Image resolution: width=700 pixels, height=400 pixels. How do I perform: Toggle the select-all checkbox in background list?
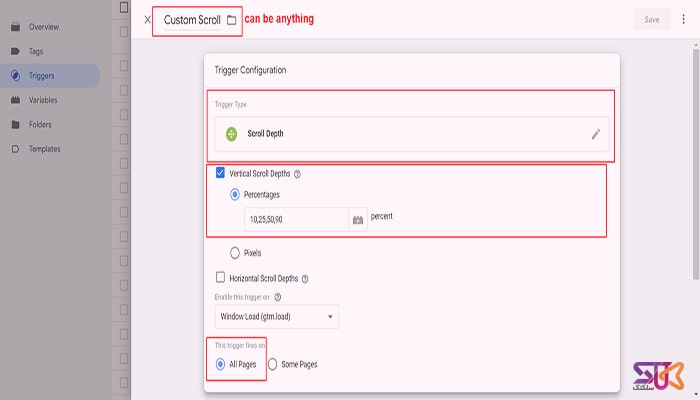(124, 7)
